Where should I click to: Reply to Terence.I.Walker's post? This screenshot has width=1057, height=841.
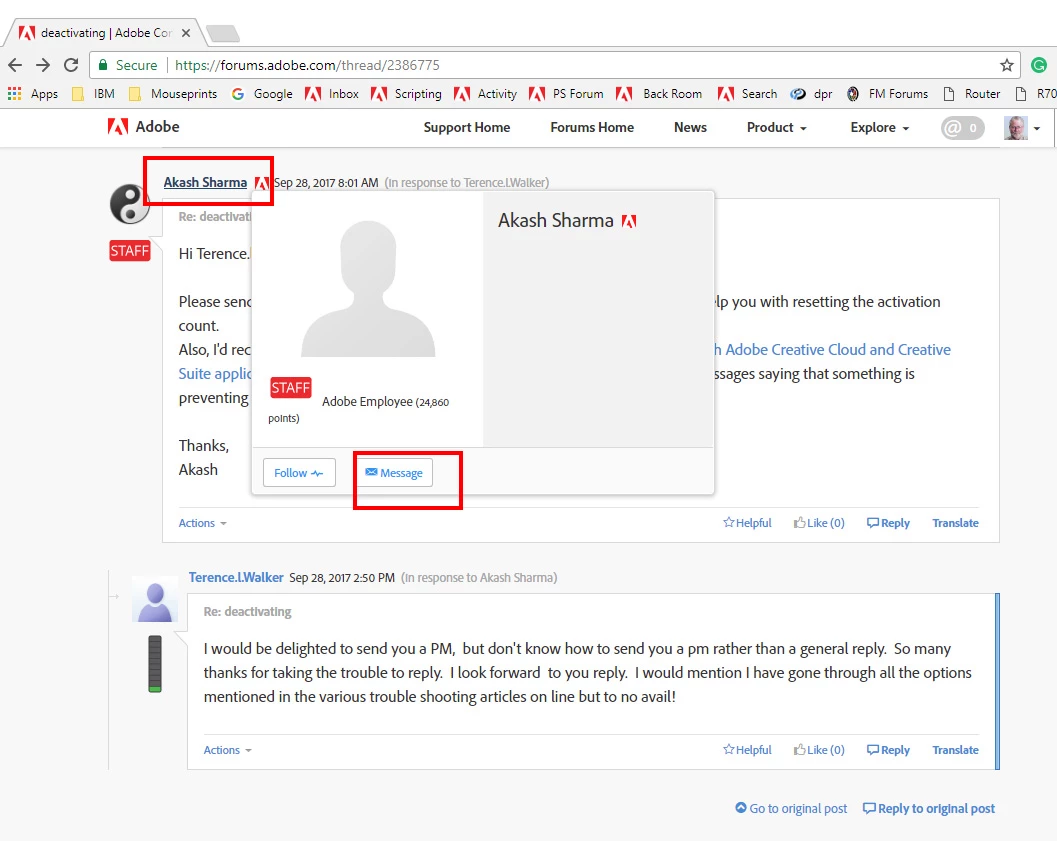(888, 750)
